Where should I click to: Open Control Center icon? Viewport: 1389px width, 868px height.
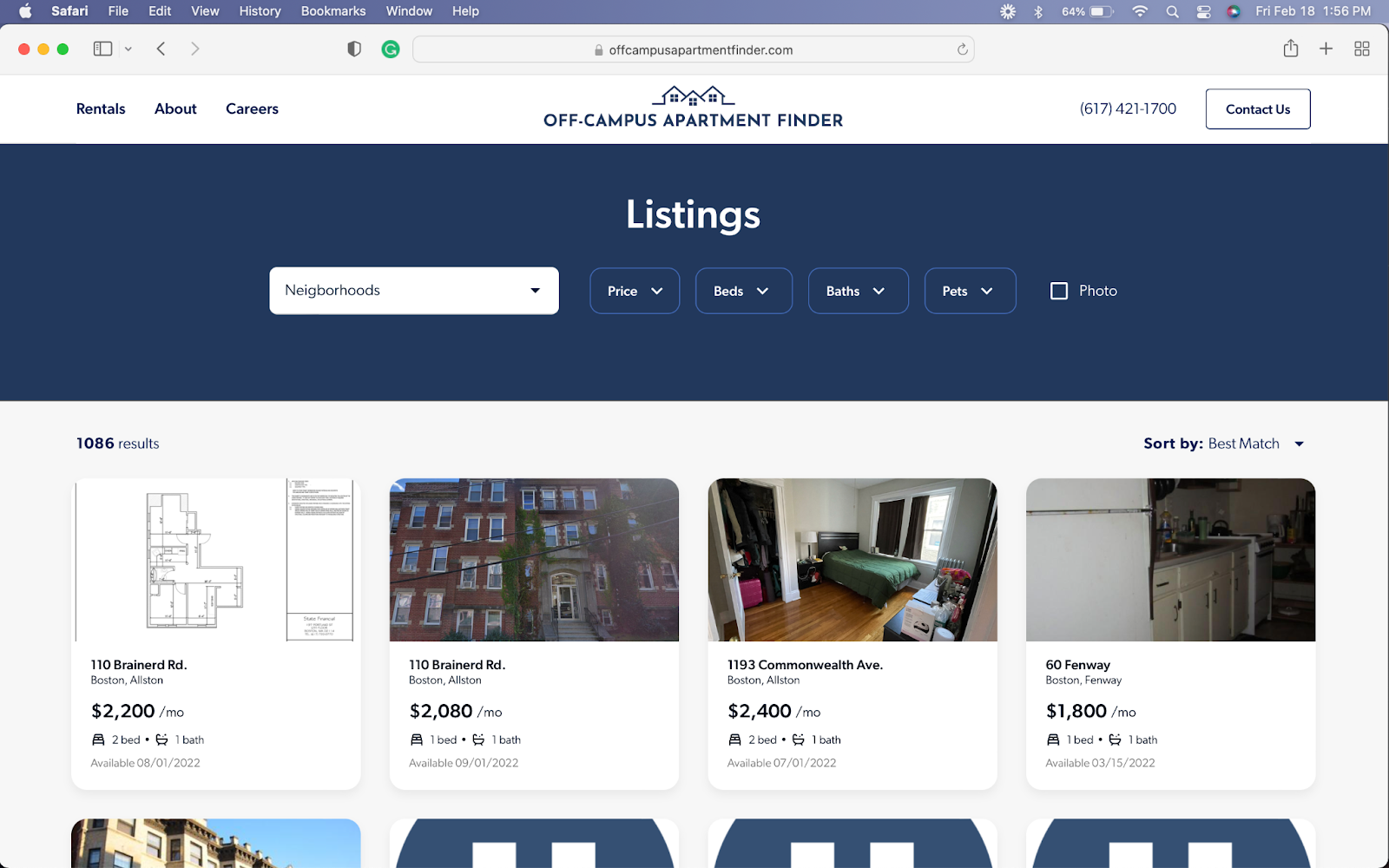[1203, 11]
